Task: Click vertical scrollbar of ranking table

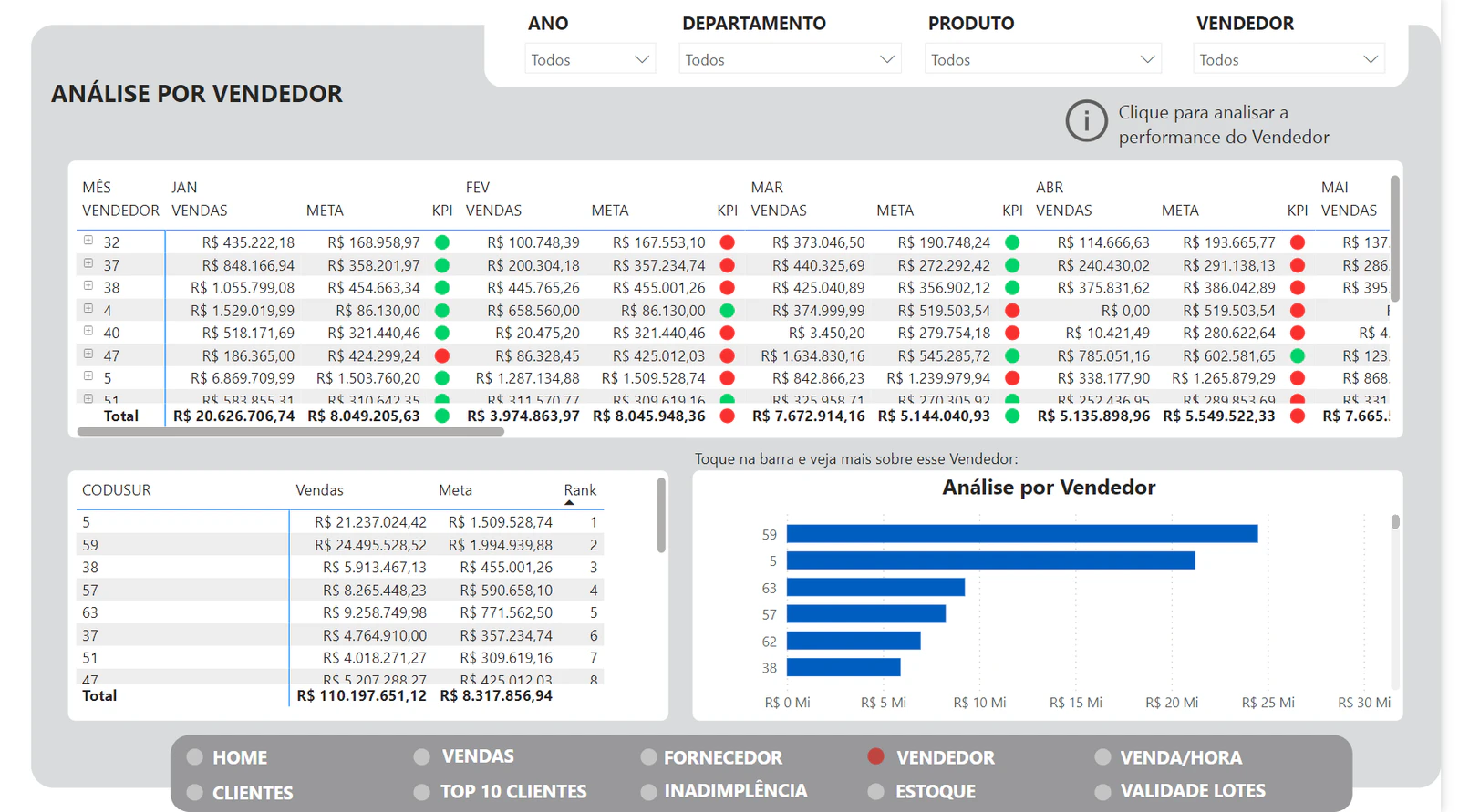Action: coord(661,516)
